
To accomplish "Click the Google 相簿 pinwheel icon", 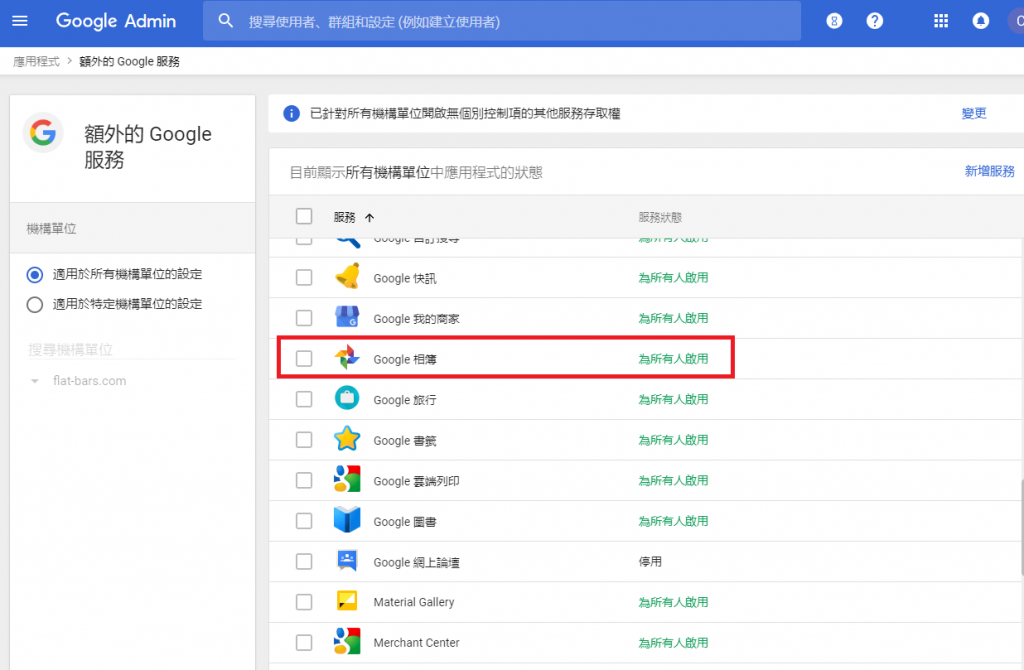I will tap(347, 358).
